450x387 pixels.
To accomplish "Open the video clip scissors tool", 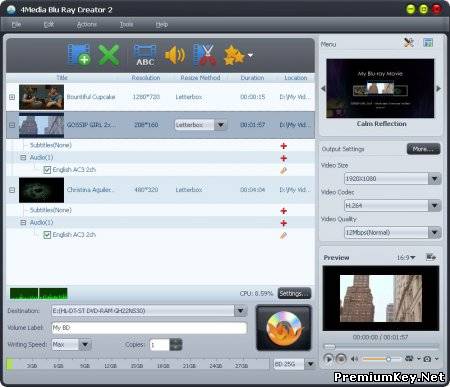I will [x=205, y=54].
